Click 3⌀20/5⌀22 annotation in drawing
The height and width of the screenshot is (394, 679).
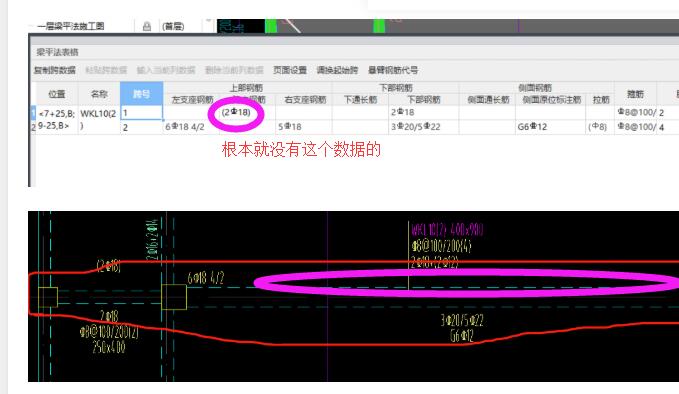point(462,320)
